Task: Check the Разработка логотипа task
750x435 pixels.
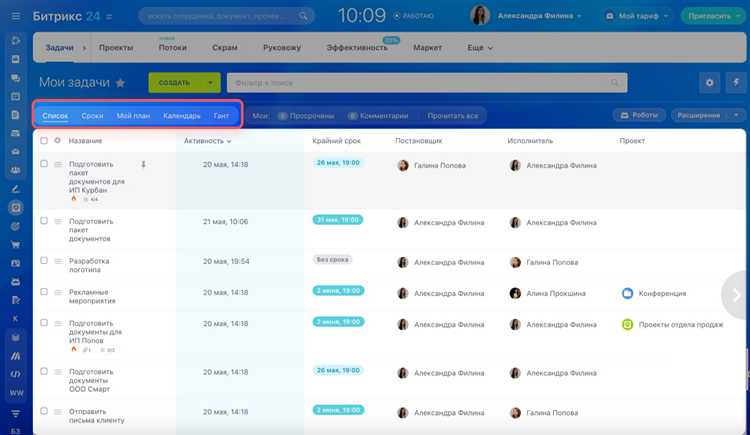Action: tap(44, 260)
